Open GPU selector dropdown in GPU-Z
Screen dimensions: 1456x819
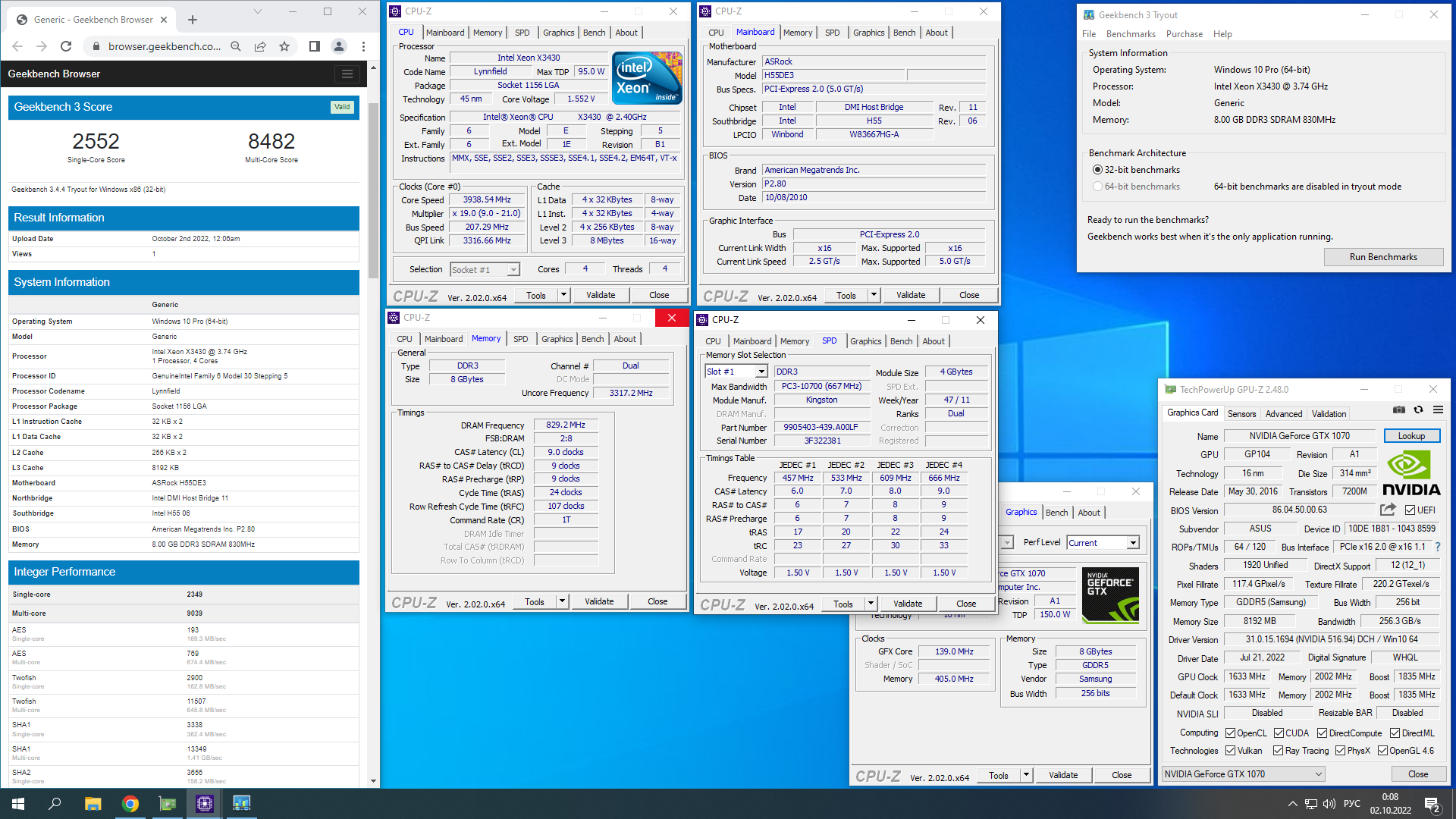click(x=1243, y=774)
